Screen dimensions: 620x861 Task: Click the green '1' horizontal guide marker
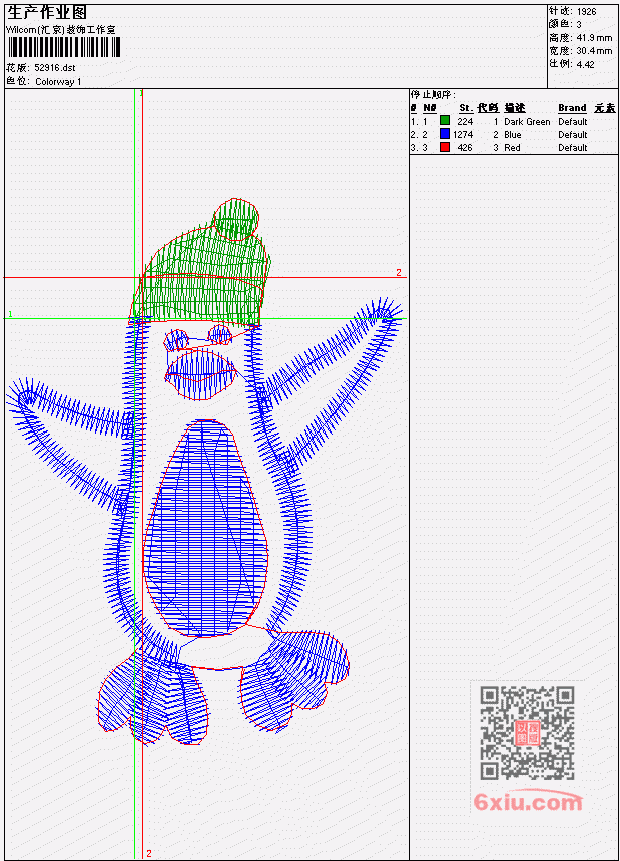click(10, 314)
